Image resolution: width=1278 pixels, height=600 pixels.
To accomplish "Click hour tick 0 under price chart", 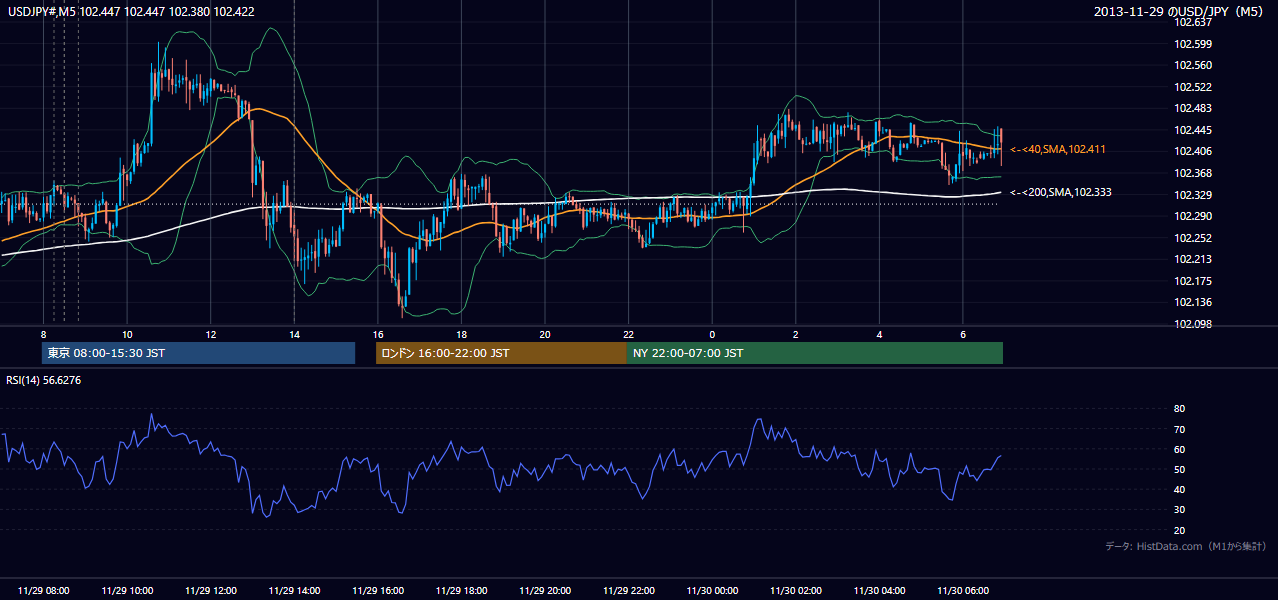I will (712, 334).
